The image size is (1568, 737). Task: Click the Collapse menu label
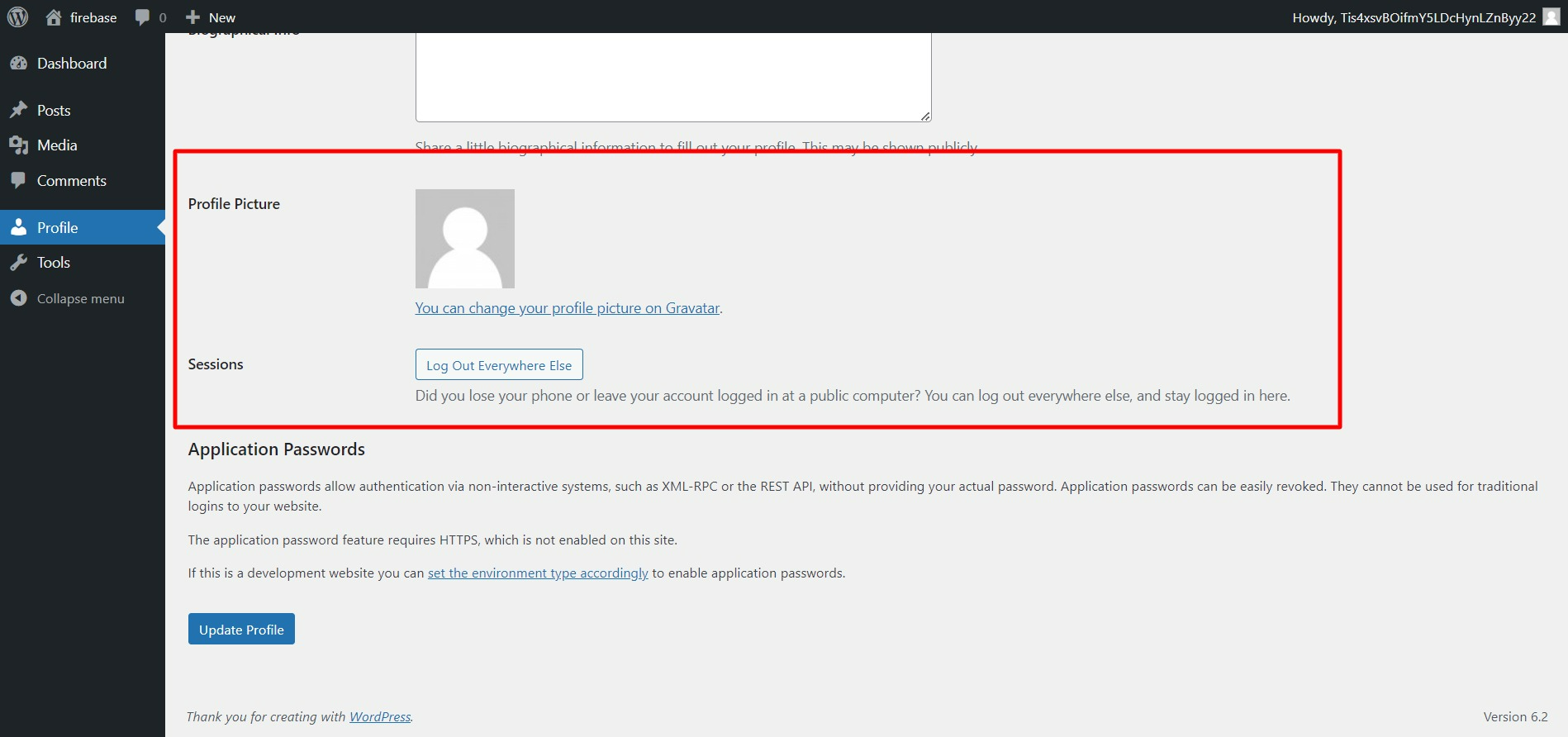(81, 298)
